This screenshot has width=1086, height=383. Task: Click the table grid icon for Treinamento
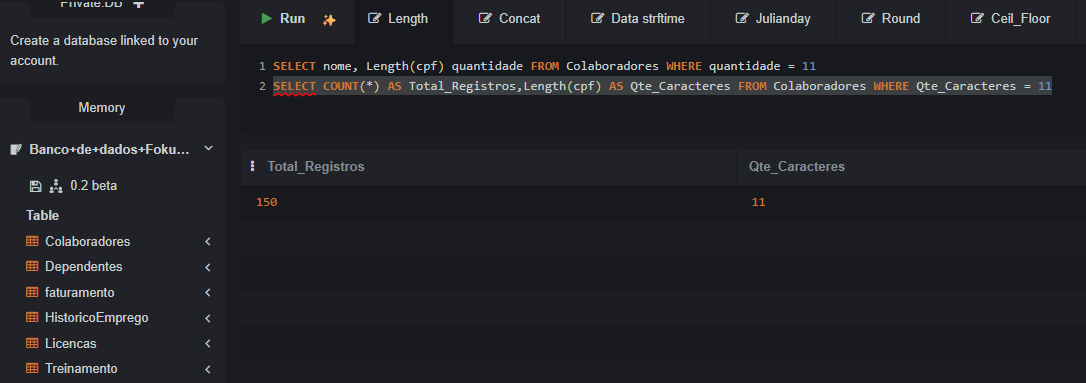[32, 368]
